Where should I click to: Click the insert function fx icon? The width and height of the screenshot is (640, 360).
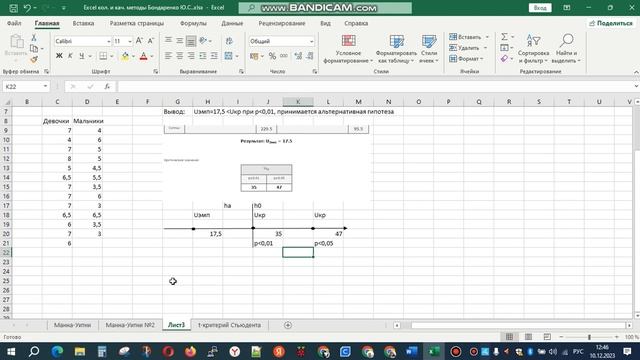tap(107, 87)
